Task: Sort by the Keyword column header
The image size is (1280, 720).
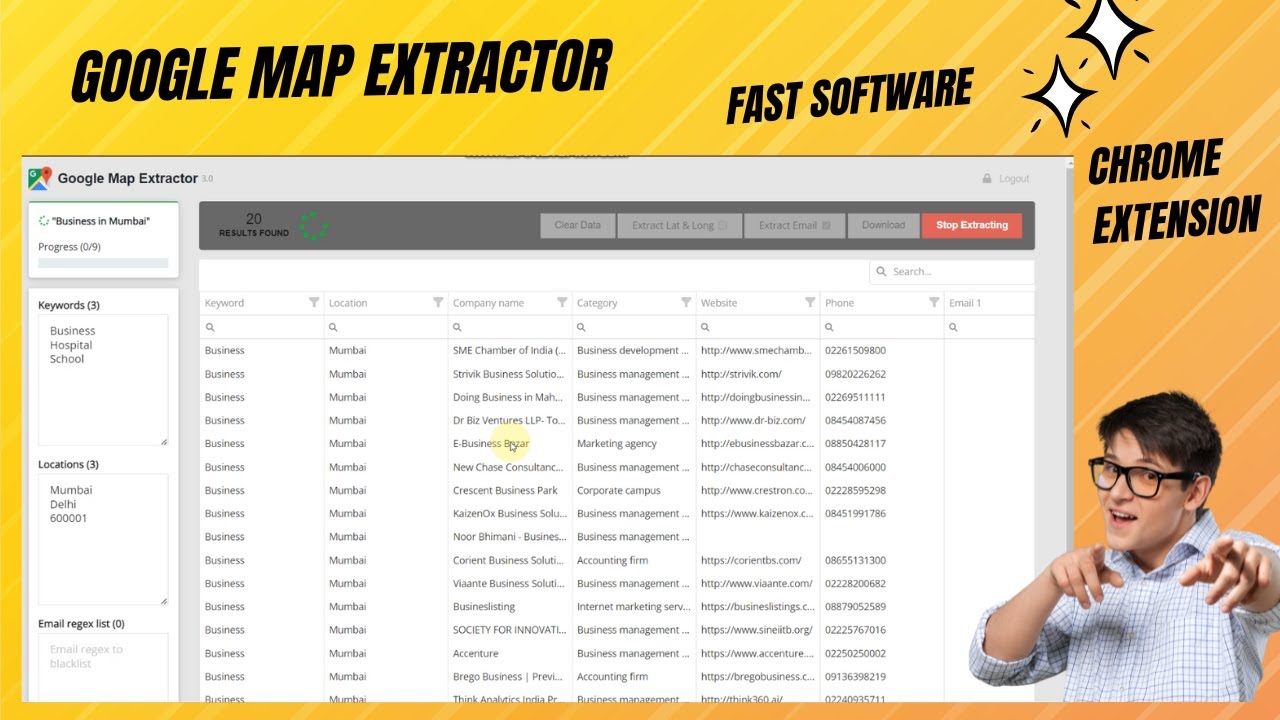Action: pyautogui.click(x=224, y=303)
